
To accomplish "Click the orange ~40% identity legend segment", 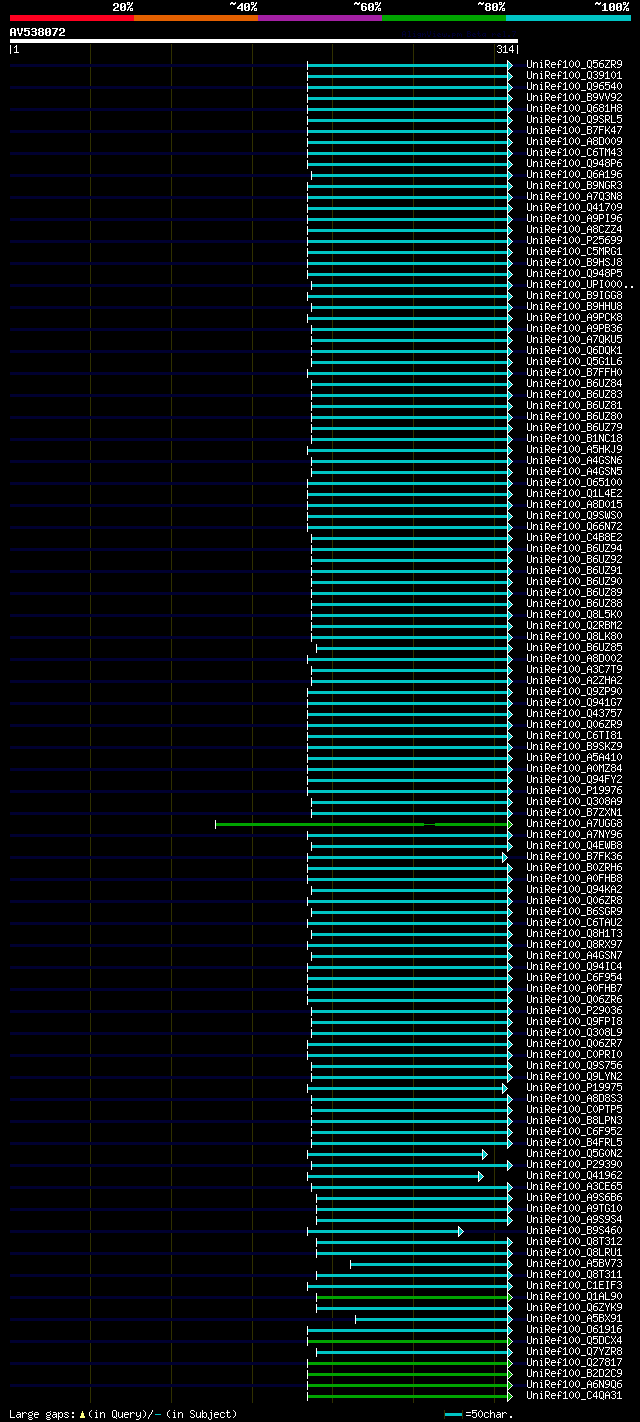I will pos(196,17).
